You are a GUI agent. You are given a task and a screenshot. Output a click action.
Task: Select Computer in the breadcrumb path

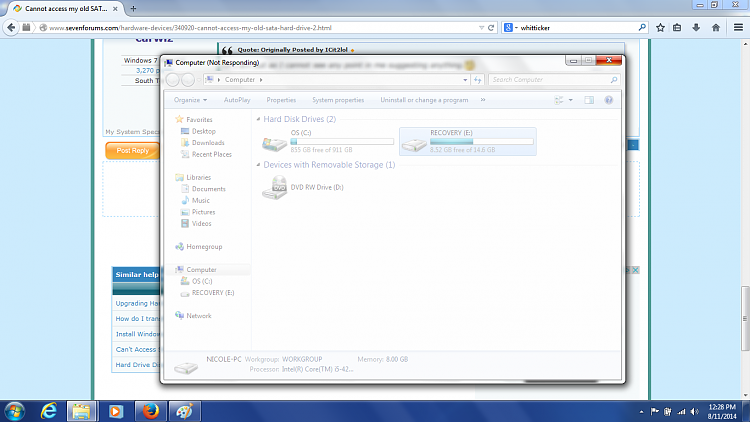coord(240,80)
